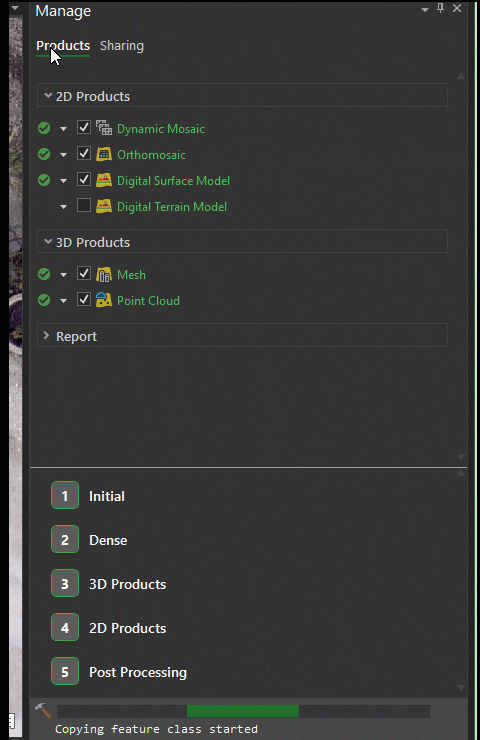The image size is (480, 740).
Task: Switch to the Products tab
Action: click(x=63, y=46)
